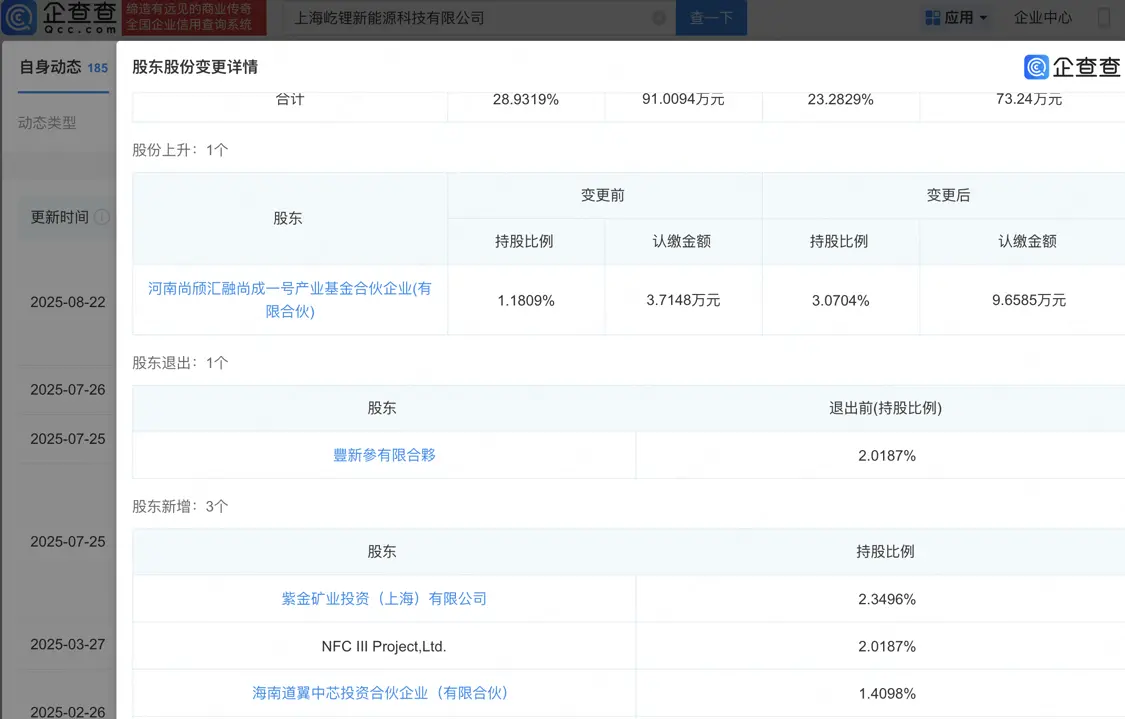Click the red banner promoting 商业传奇
The width and height of the screenshot is (1125, 719).
click(x=197, y=17)
